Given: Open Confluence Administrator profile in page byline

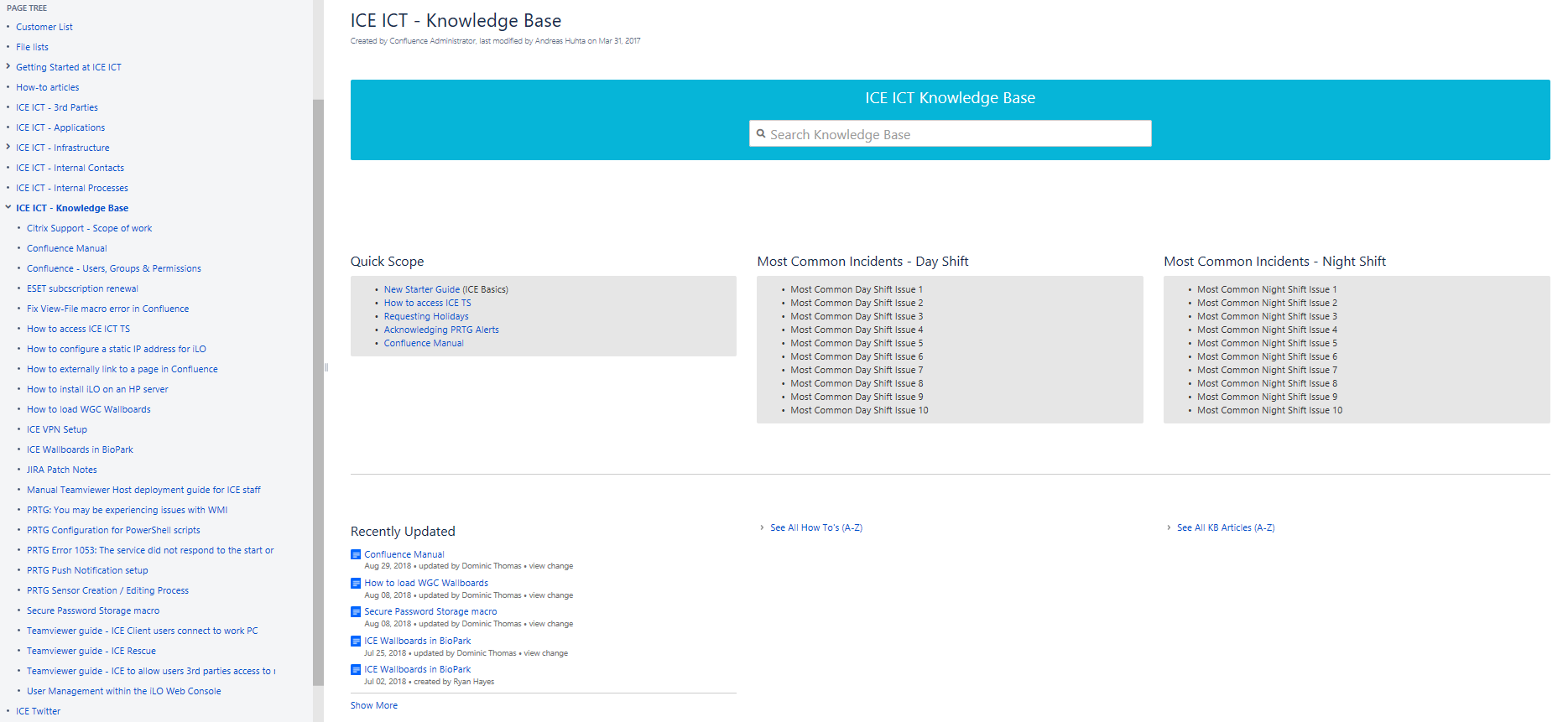Looking at the screenshot, I should point(433,41).
